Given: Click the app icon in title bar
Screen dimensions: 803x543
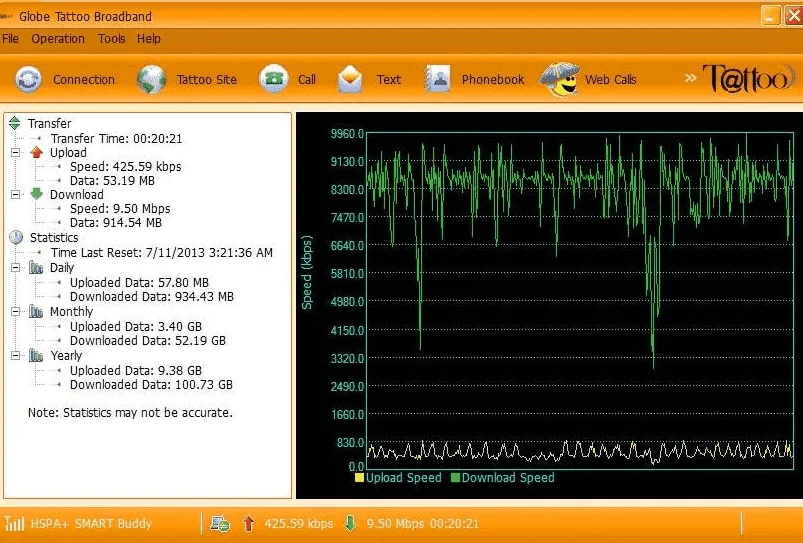Looking at the screenshot, I should pos(6,16).
